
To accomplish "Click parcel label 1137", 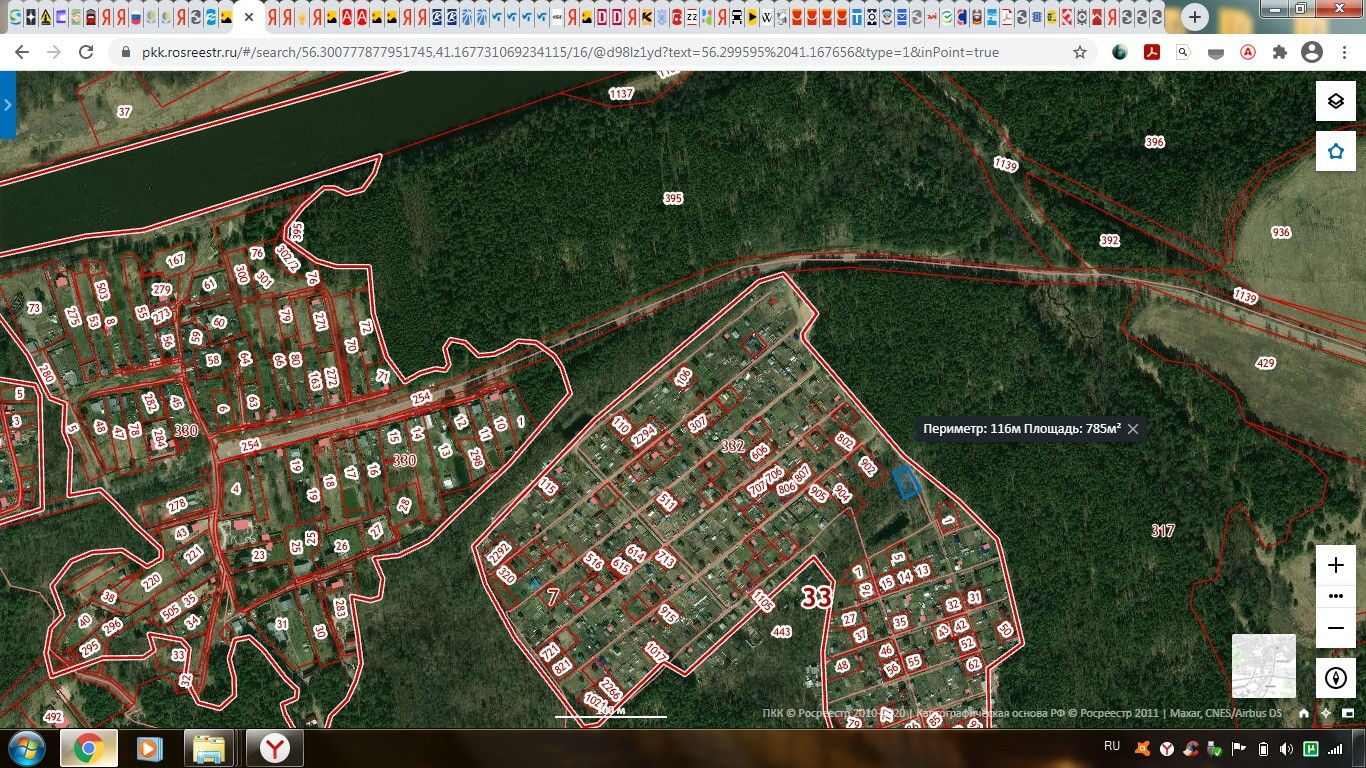I will click(x=621, y=93).
